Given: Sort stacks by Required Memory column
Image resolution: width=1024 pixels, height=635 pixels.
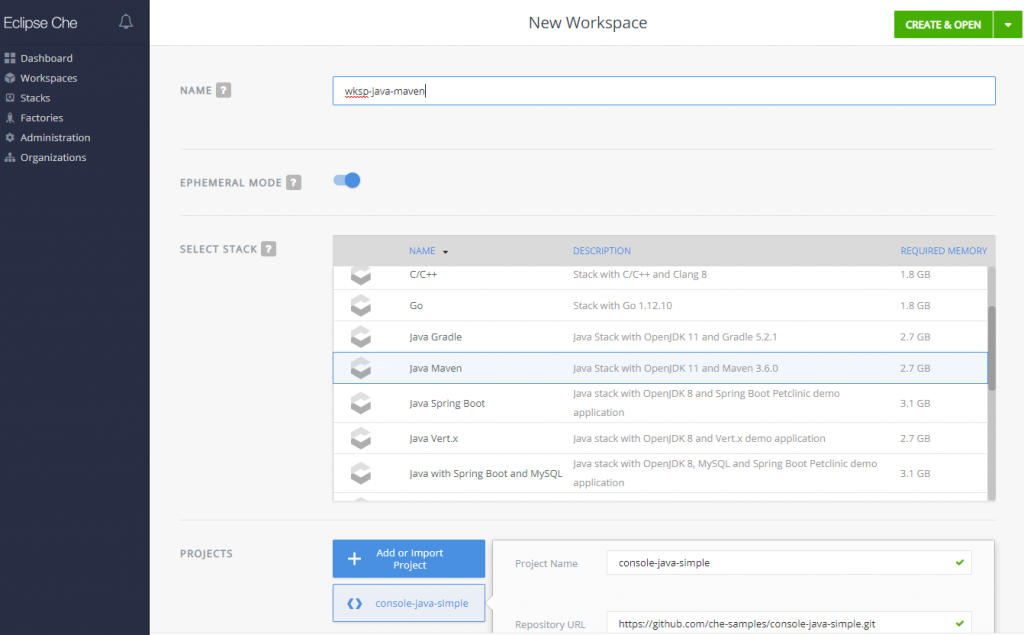Looking at the screenshot, I should (x=943, y=251).
